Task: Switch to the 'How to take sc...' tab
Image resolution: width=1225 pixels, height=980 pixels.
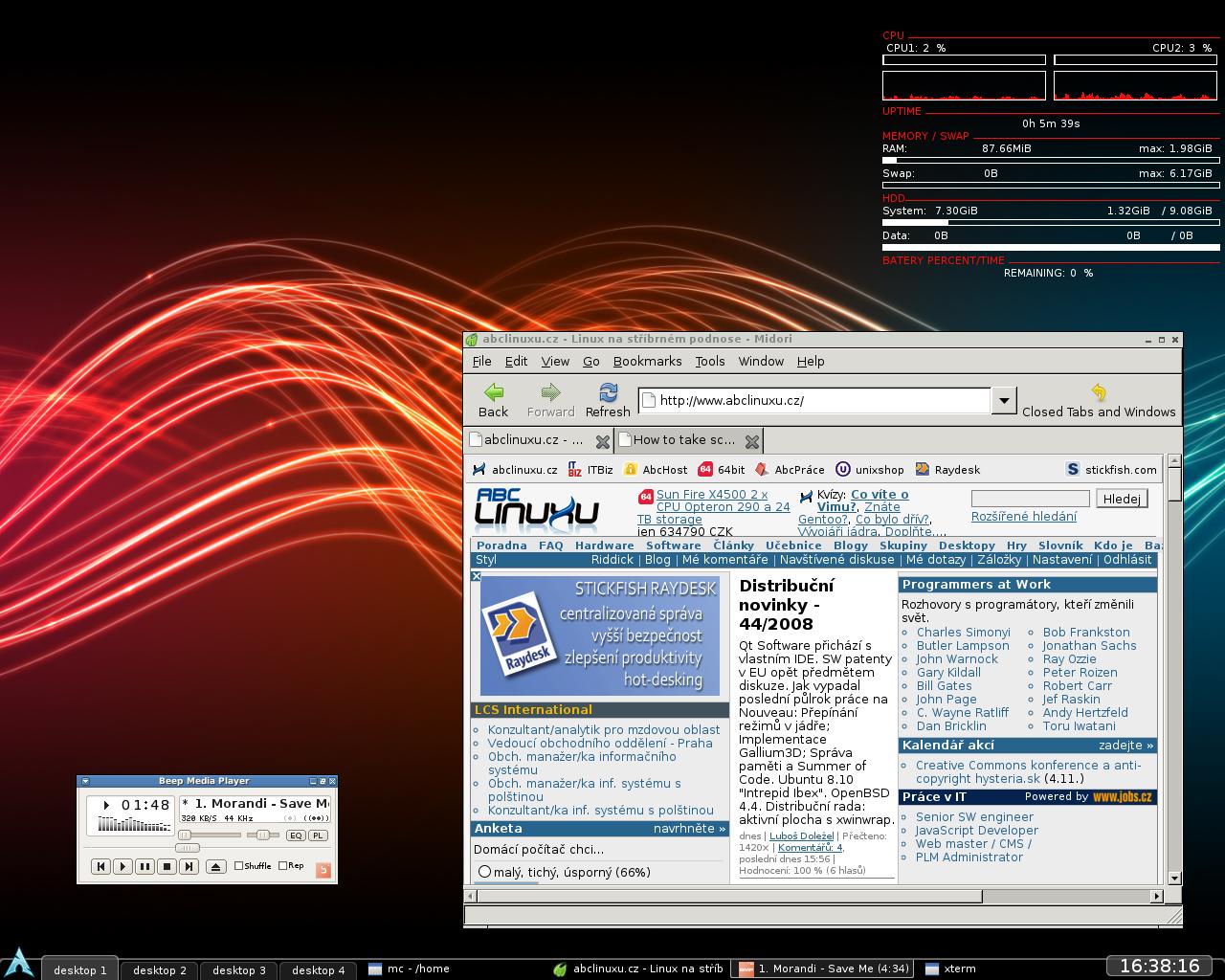Action: (x=683, y=440)
